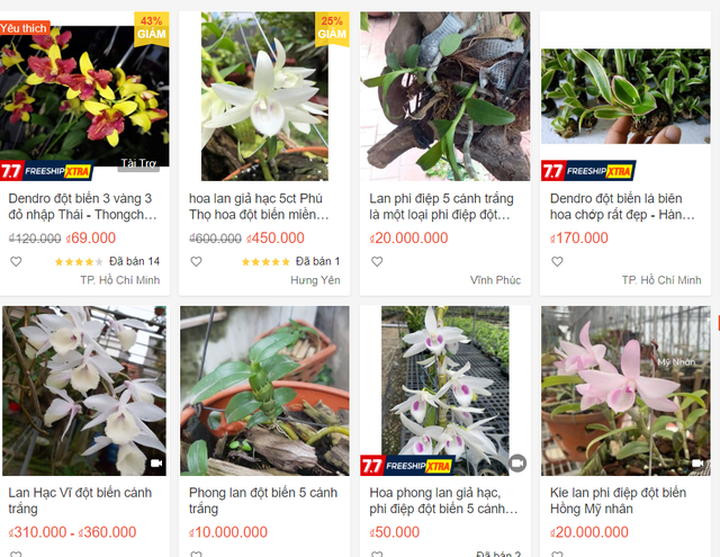Image resolution: width=720 pixels, height=557 pixels.
Task: Click video icon on Hồng Mỹ nhân image
Action: pyautogui.click(x=698, y=463)
